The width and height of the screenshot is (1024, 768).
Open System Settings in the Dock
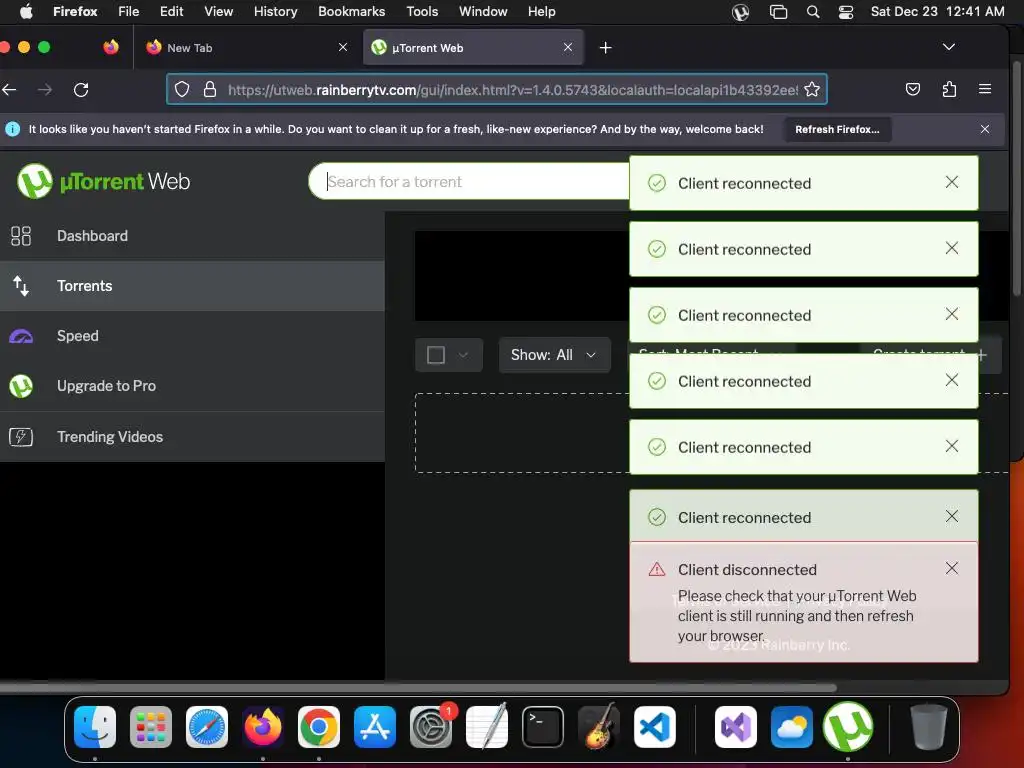click(431, 727)
